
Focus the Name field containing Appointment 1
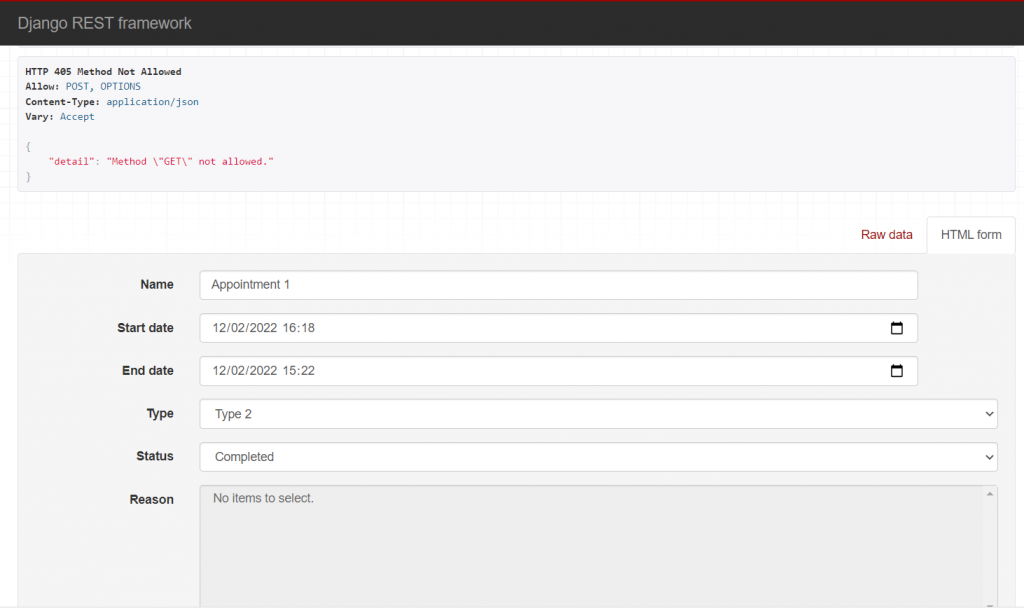click(558, 285)
